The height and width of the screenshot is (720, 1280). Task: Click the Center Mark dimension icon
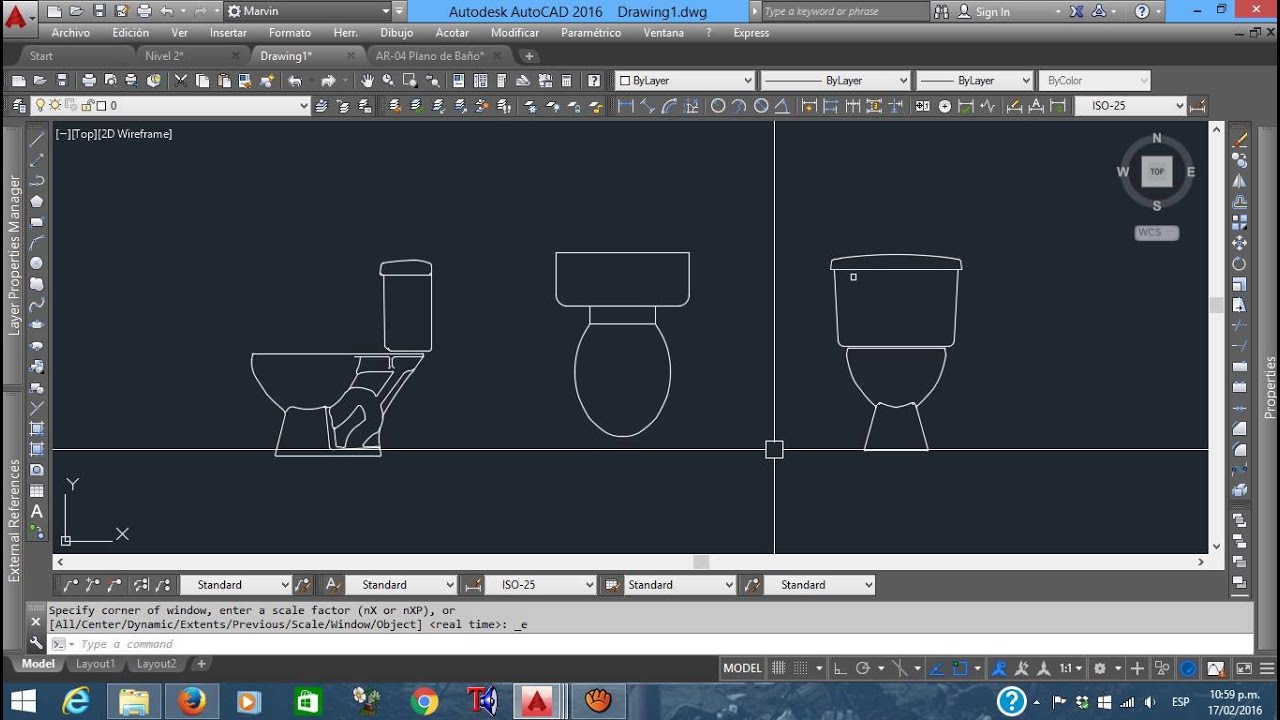click(945, 106)
